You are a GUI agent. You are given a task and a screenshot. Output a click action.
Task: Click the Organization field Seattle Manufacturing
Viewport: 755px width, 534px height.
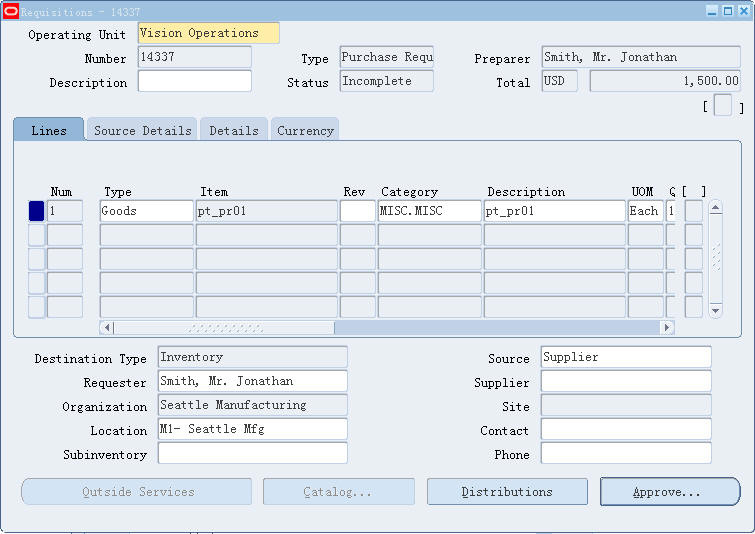tap(253, 405)
